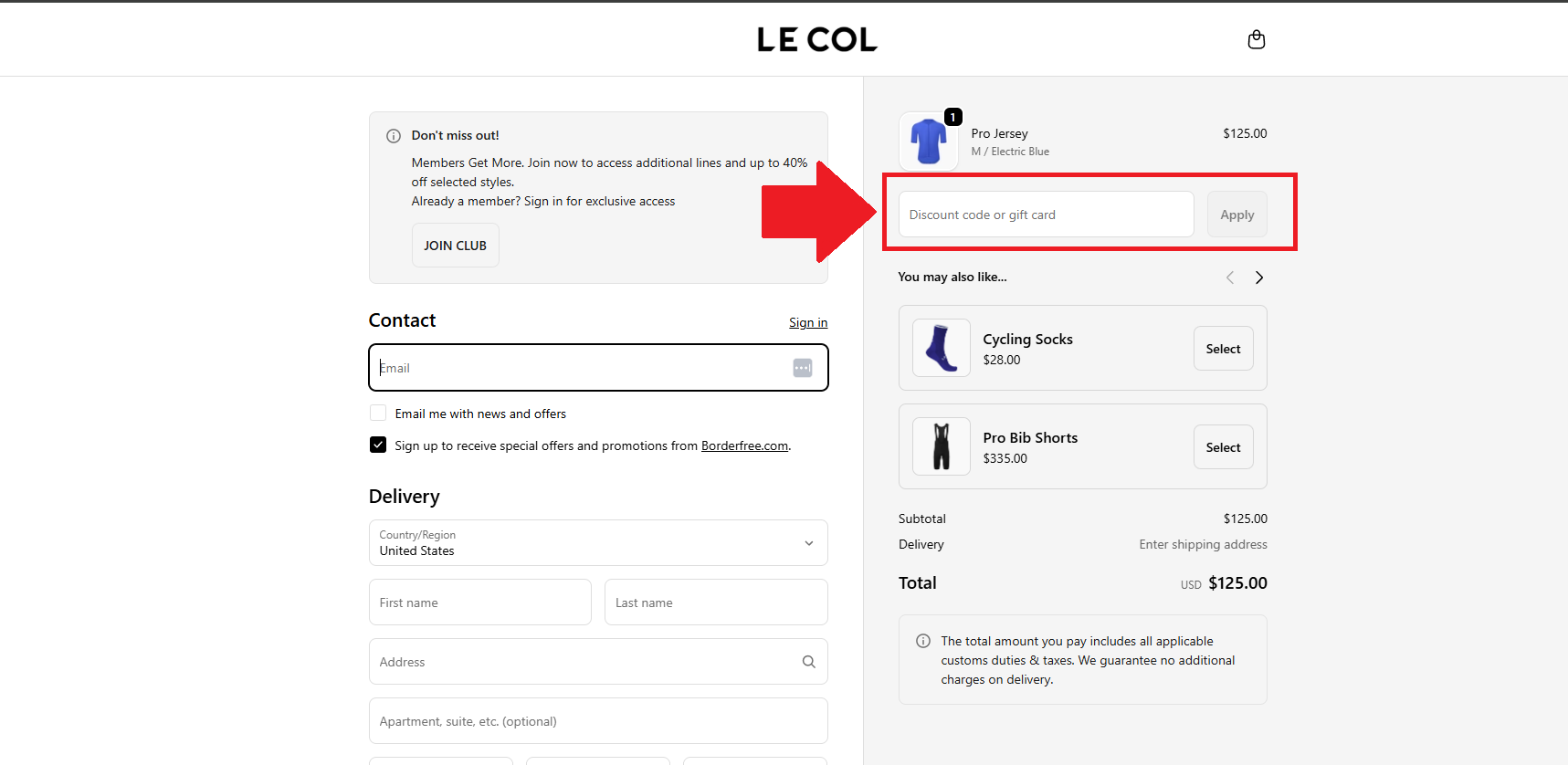Click the Cycling Socks $28.00 price

[x=1002, y=360]
